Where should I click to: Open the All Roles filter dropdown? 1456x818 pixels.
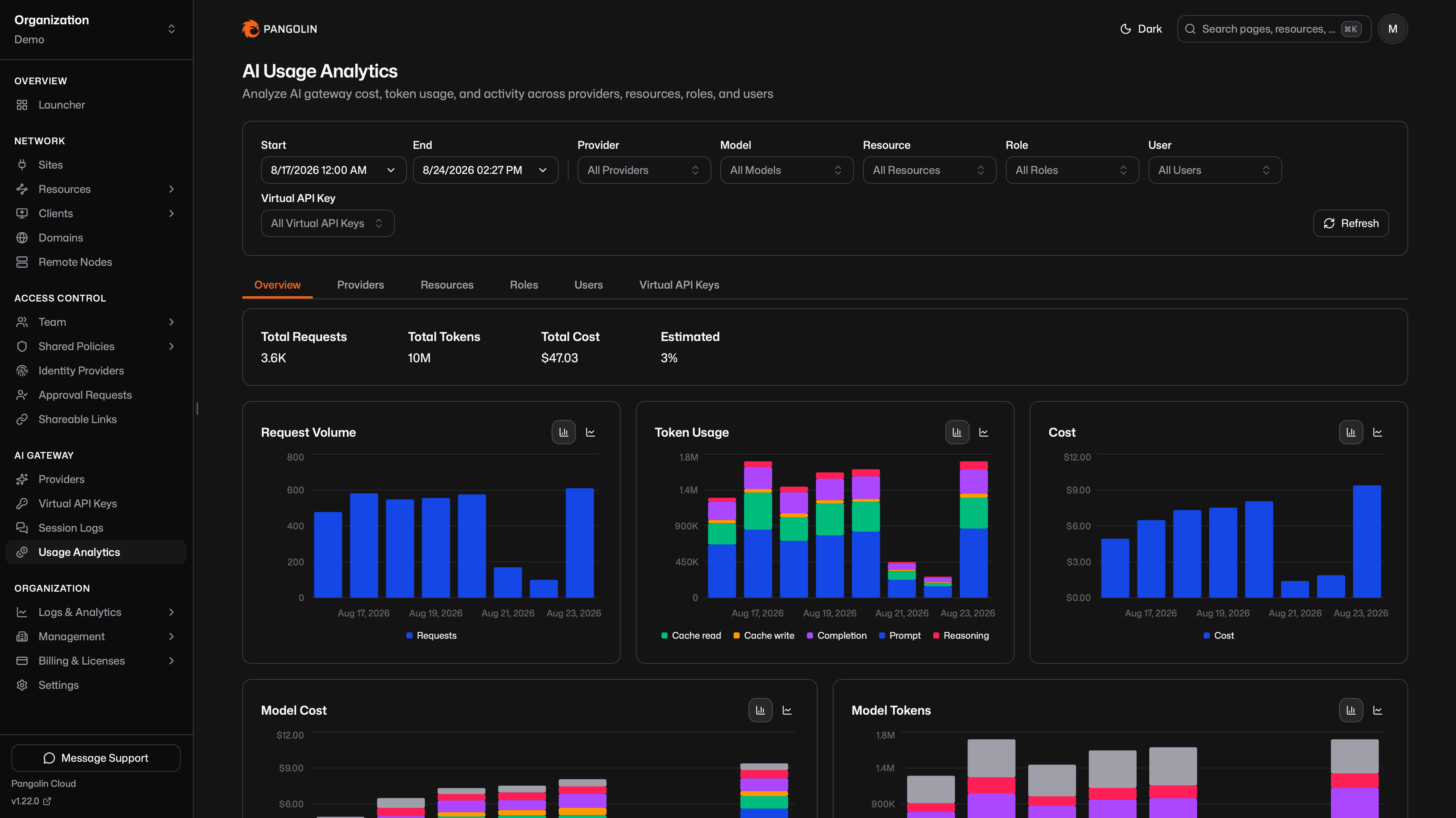click(1072, 170)
